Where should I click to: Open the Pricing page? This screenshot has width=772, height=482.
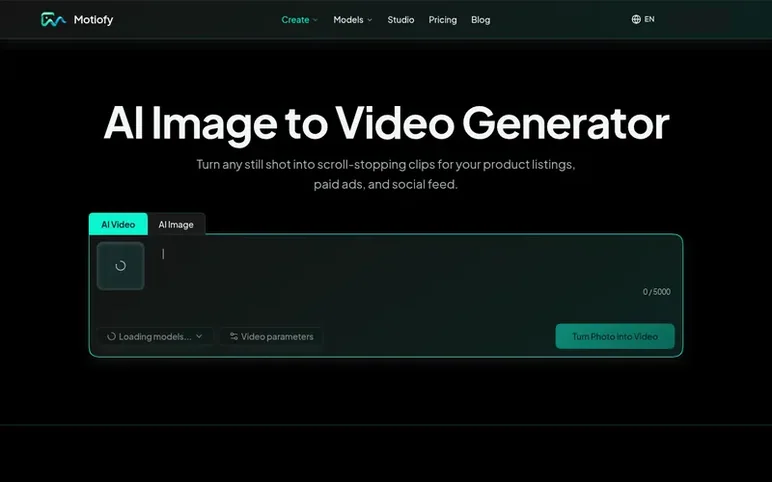point(442,20)
